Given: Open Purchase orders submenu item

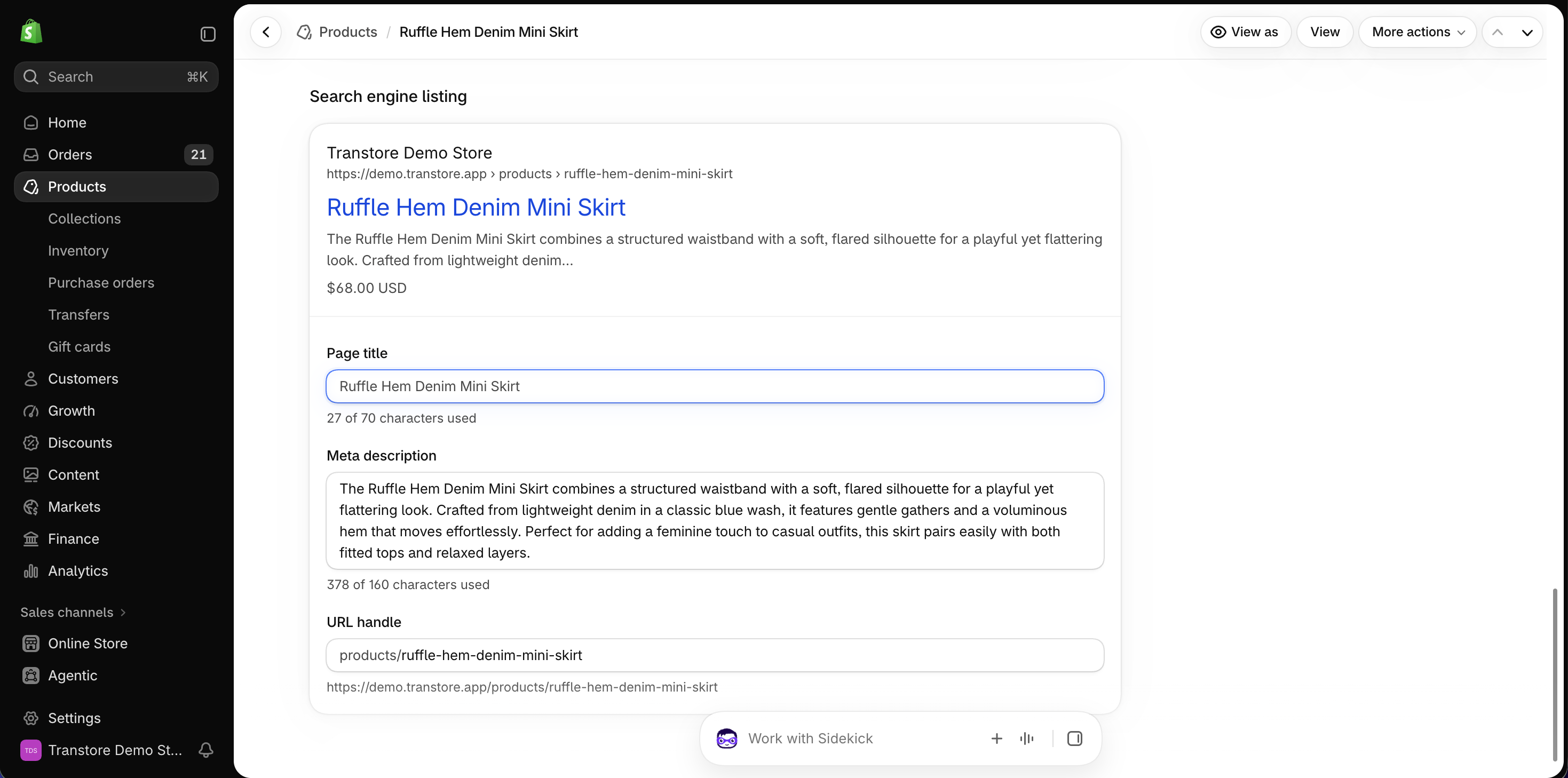Looking at the screenshot, I should (101, 282).
